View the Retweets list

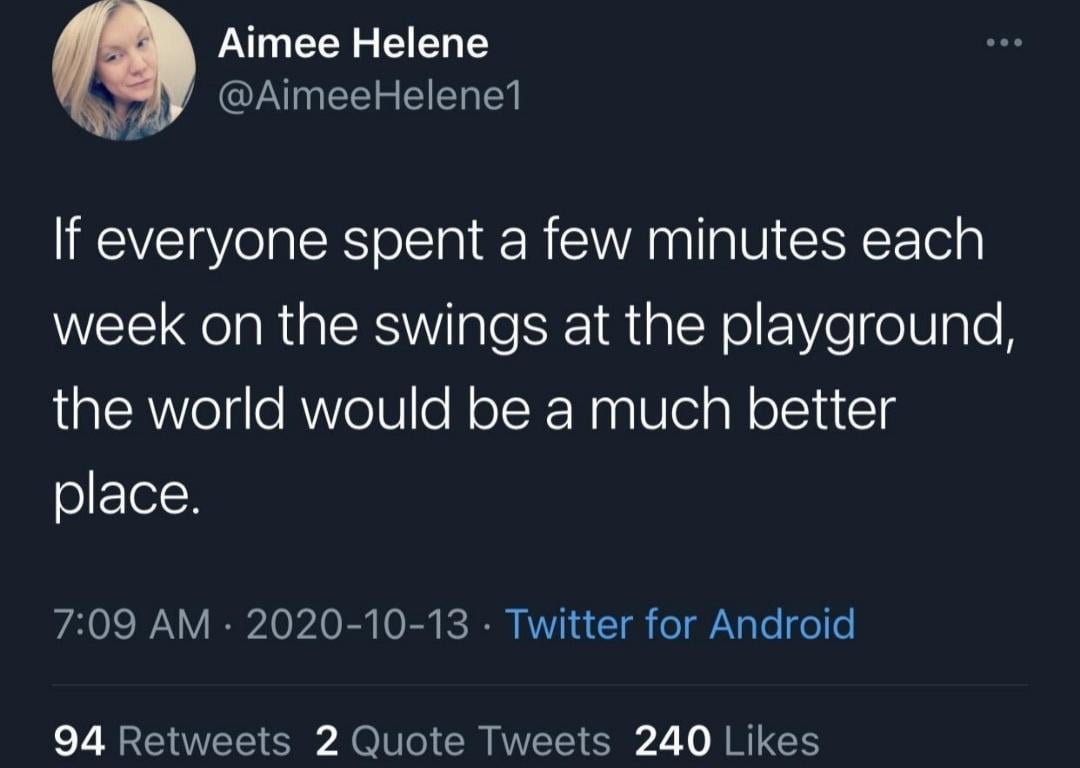point(204,741)
